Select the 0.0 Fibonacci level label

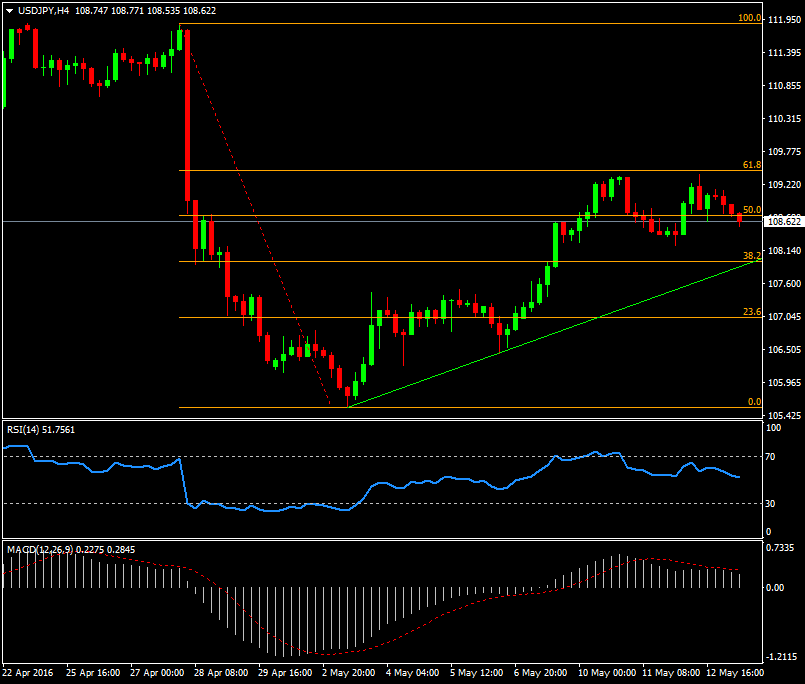[755, 401]
